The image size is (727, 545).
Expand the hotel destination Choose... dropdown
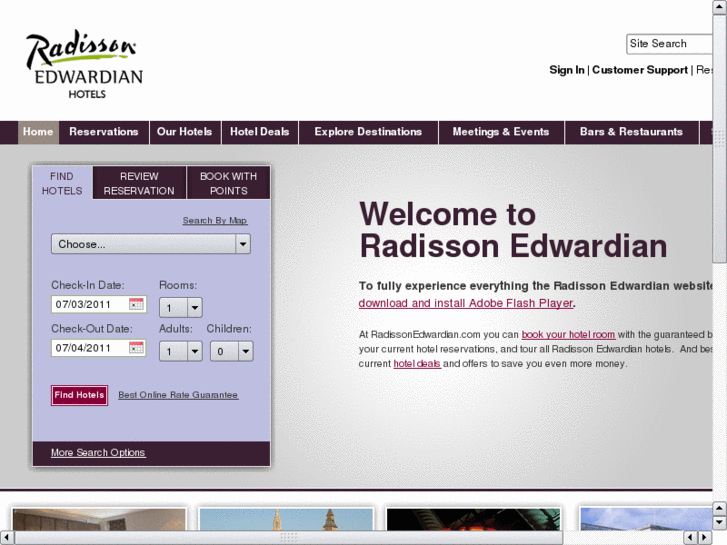[x=151, y=244]
